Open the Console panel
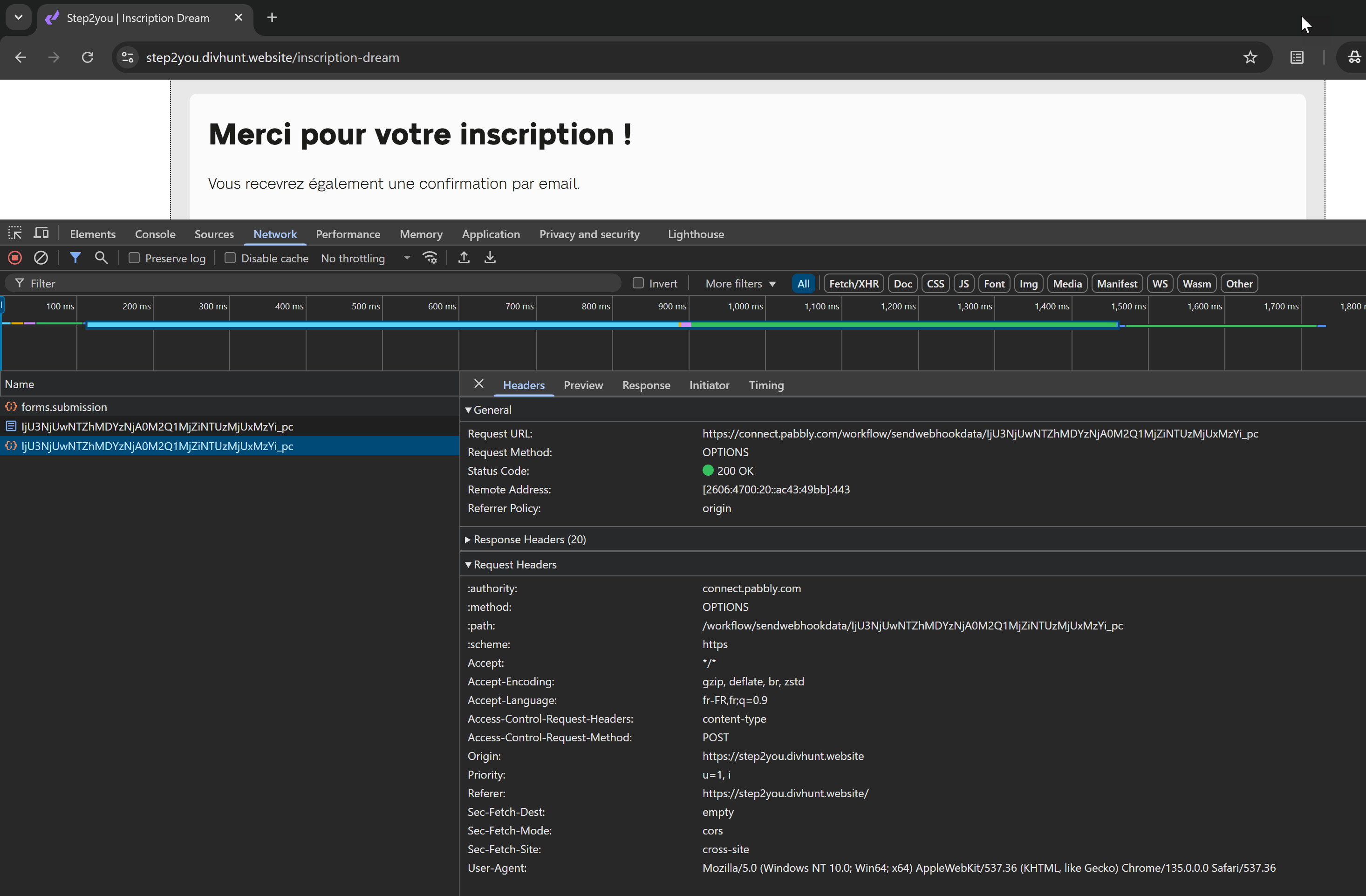Viewport: 1366px width, 896px height. [x=155, y=234]
